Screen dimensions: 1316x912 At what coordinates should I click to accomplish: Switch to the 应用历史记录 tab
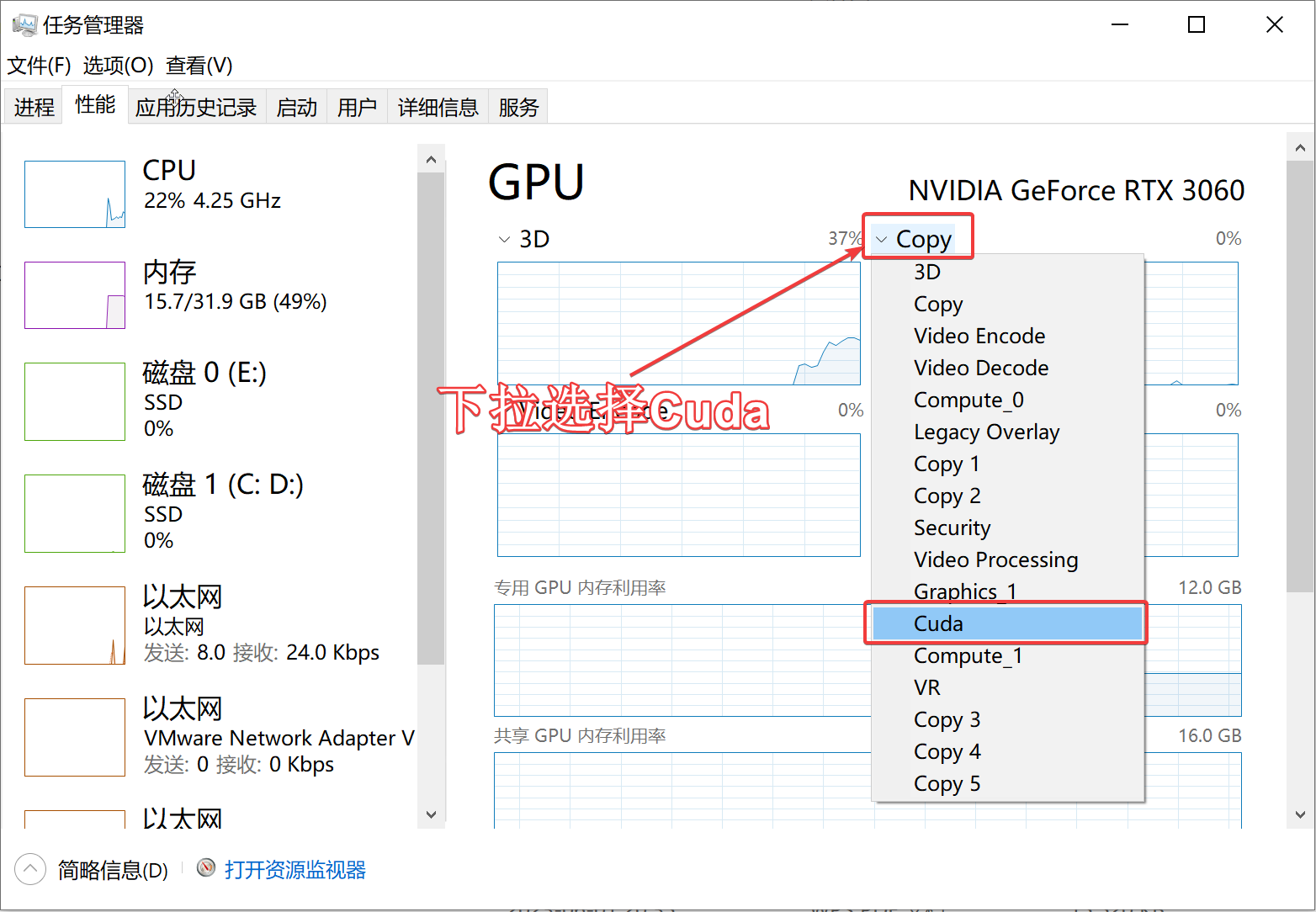(x=196, y=107)
